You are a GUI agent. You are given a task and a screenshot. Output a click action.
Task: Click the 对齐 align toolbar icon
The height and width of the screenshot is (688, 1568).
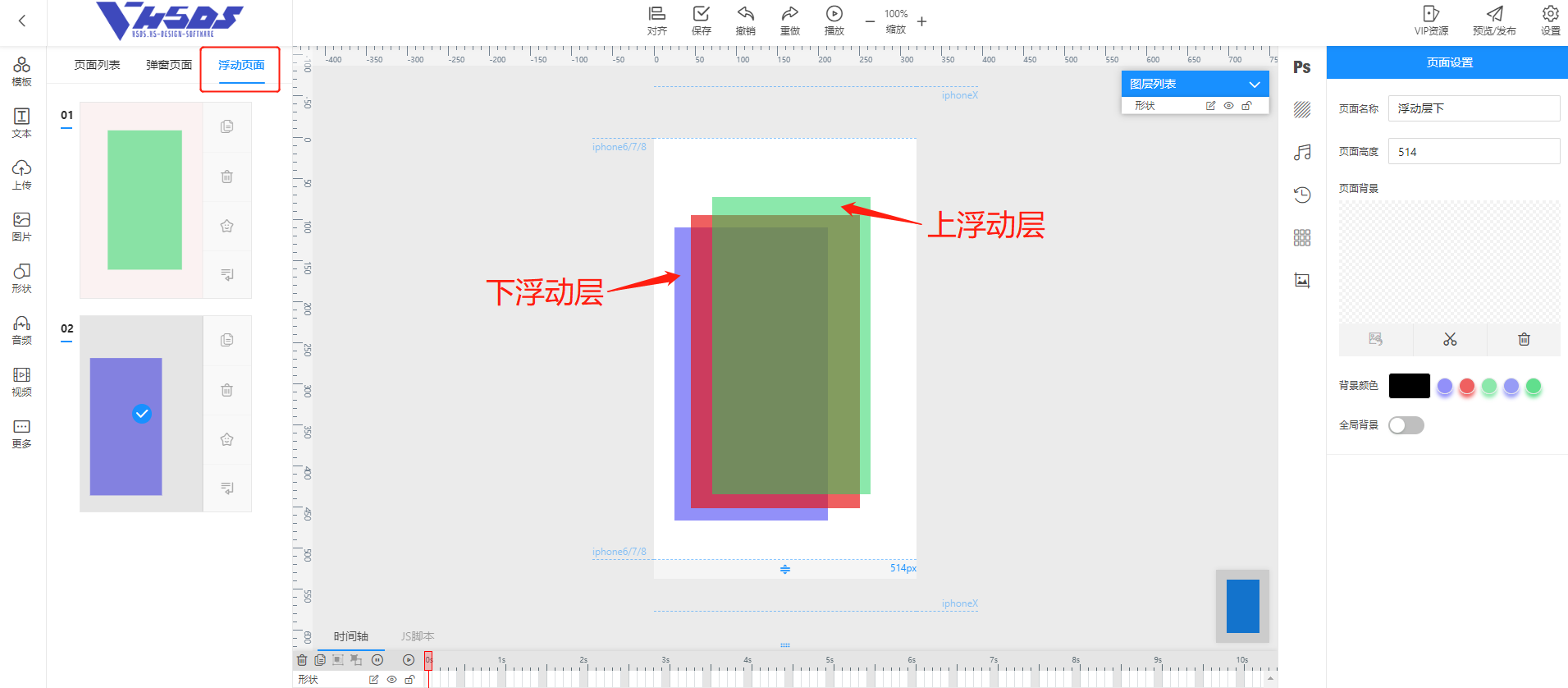[x=657, y=21]
